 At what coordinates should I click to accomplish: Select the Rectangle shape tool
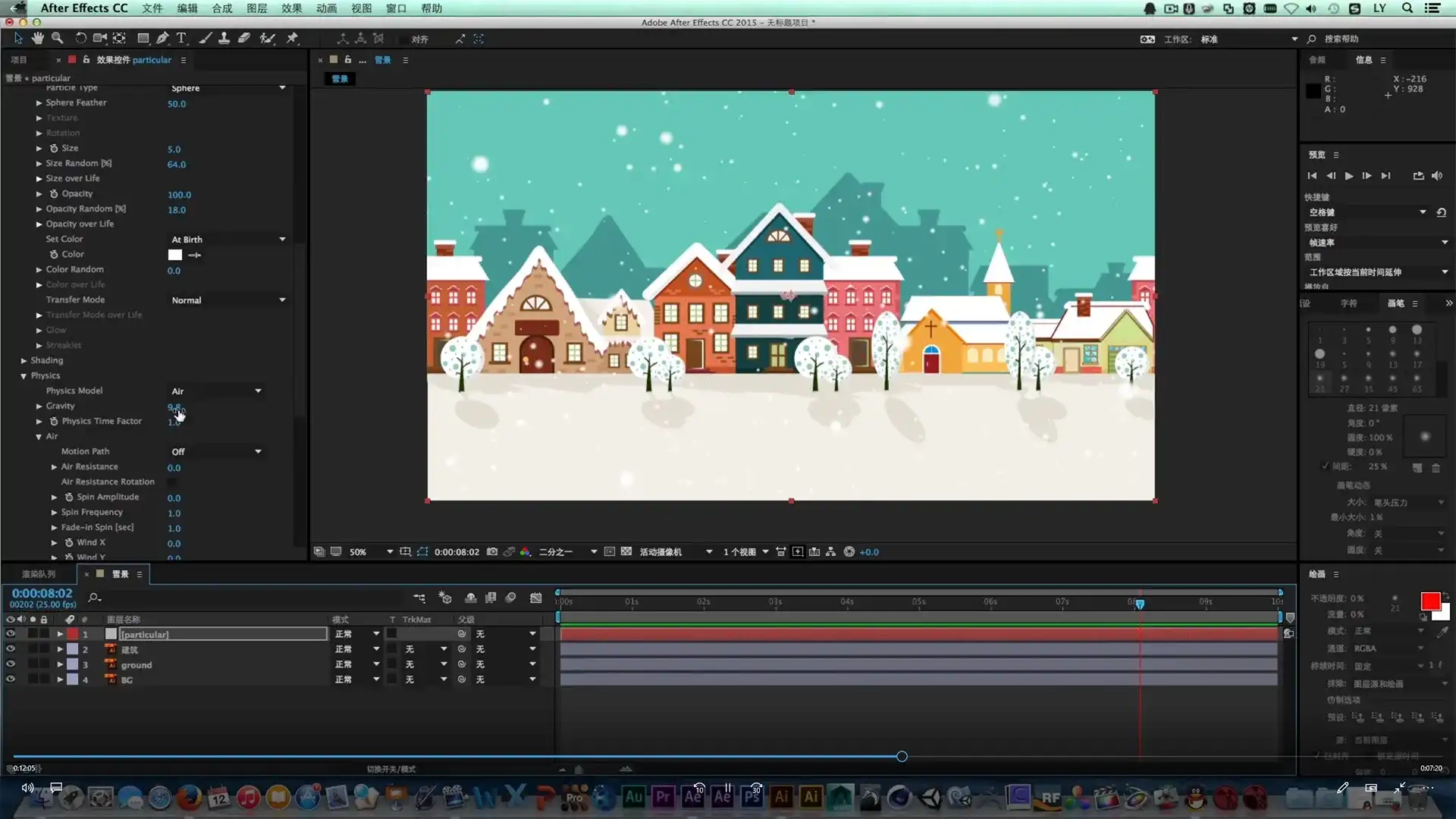[143, 38]
